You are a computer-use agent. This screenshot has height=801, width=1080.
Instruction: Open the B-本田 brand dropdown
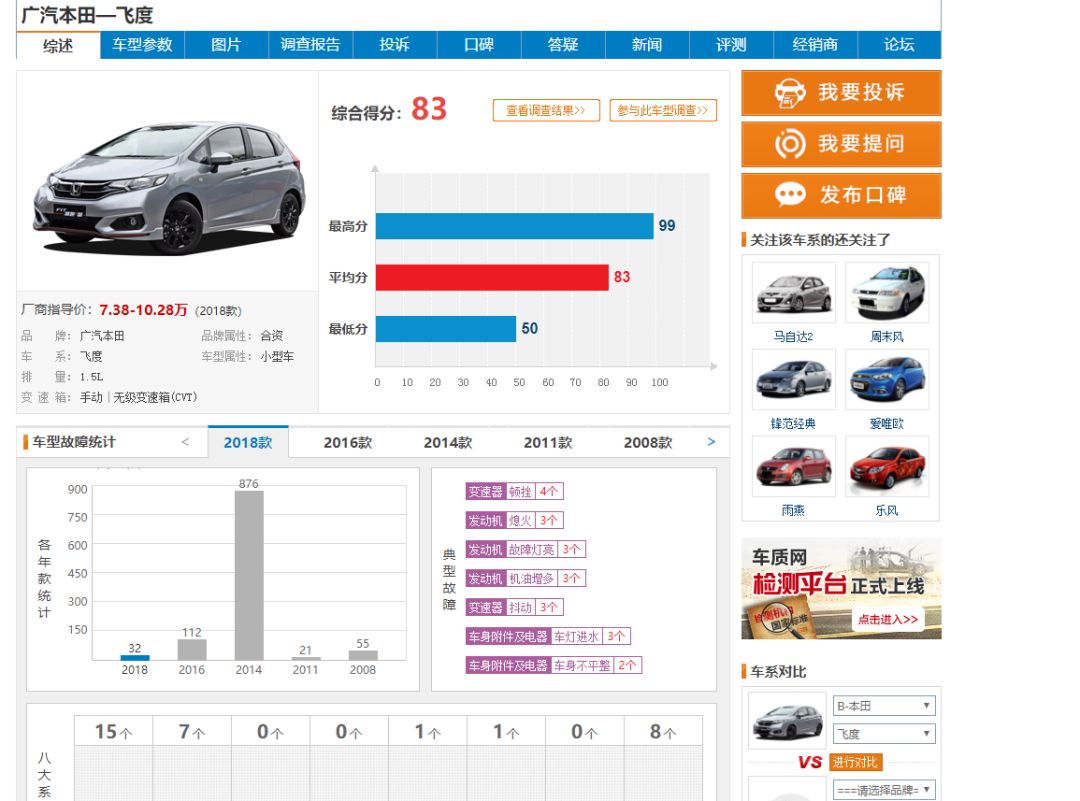click(884, 706)
